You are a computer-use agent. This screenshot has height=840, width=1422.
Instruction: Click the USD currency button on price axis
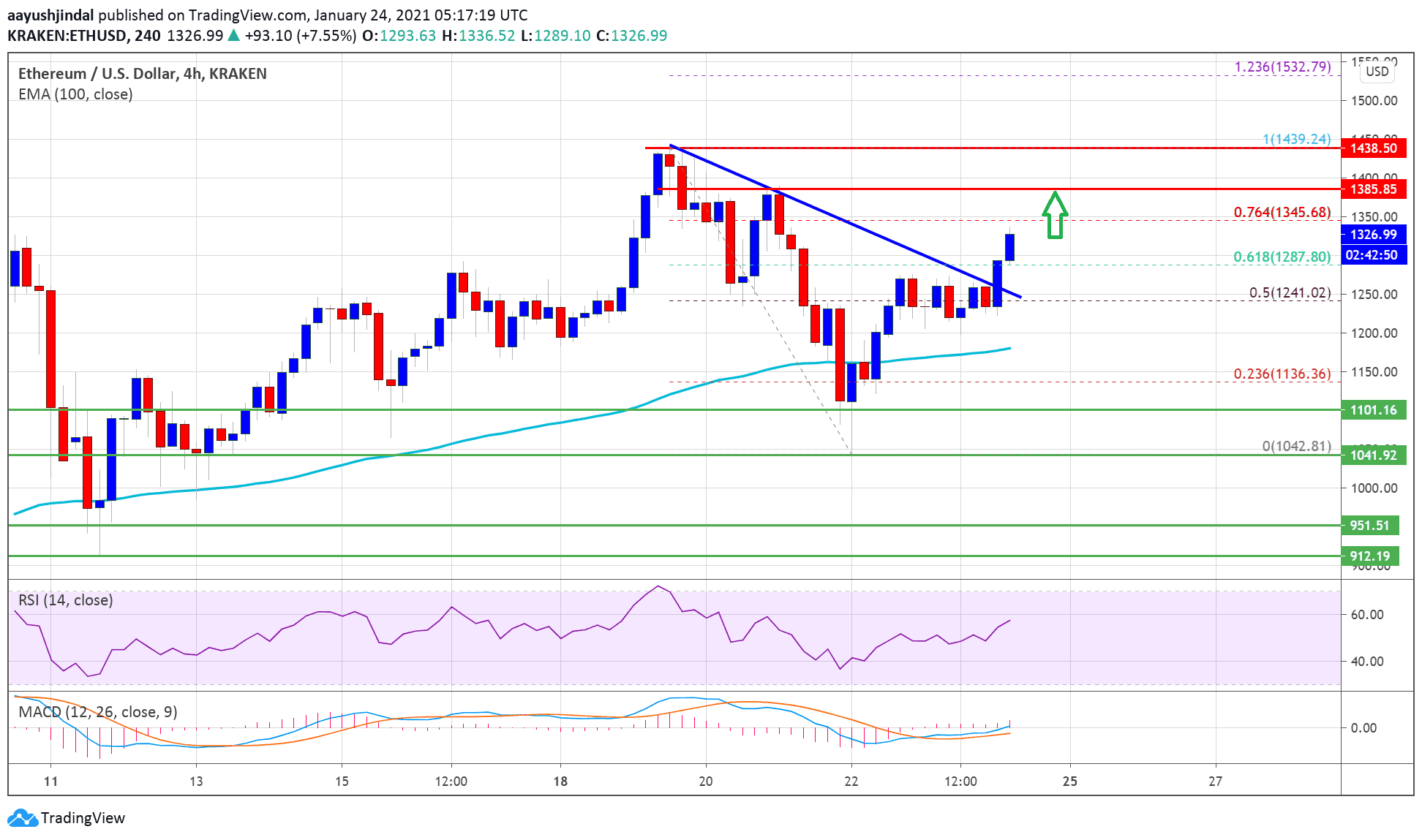tap(1377, 72)
